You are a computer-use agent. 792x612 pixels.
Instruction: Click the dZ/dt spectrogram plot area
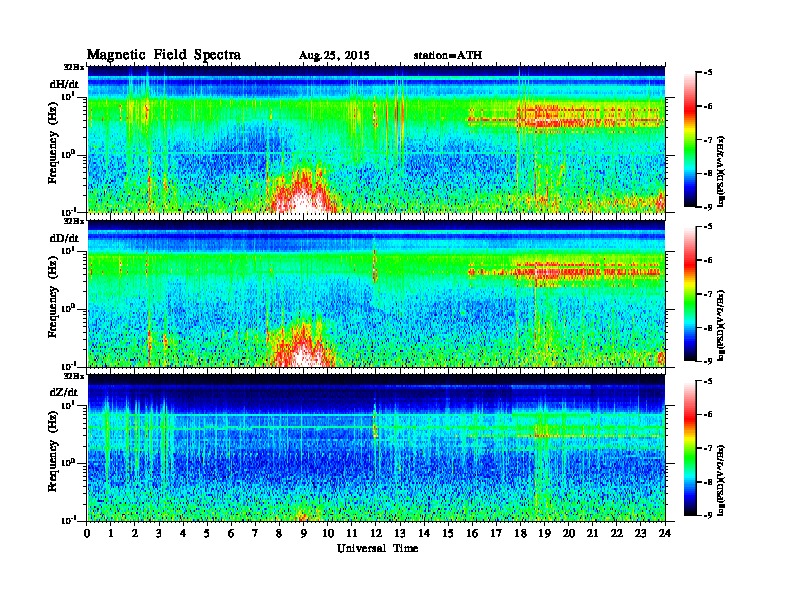pos(376,447)
